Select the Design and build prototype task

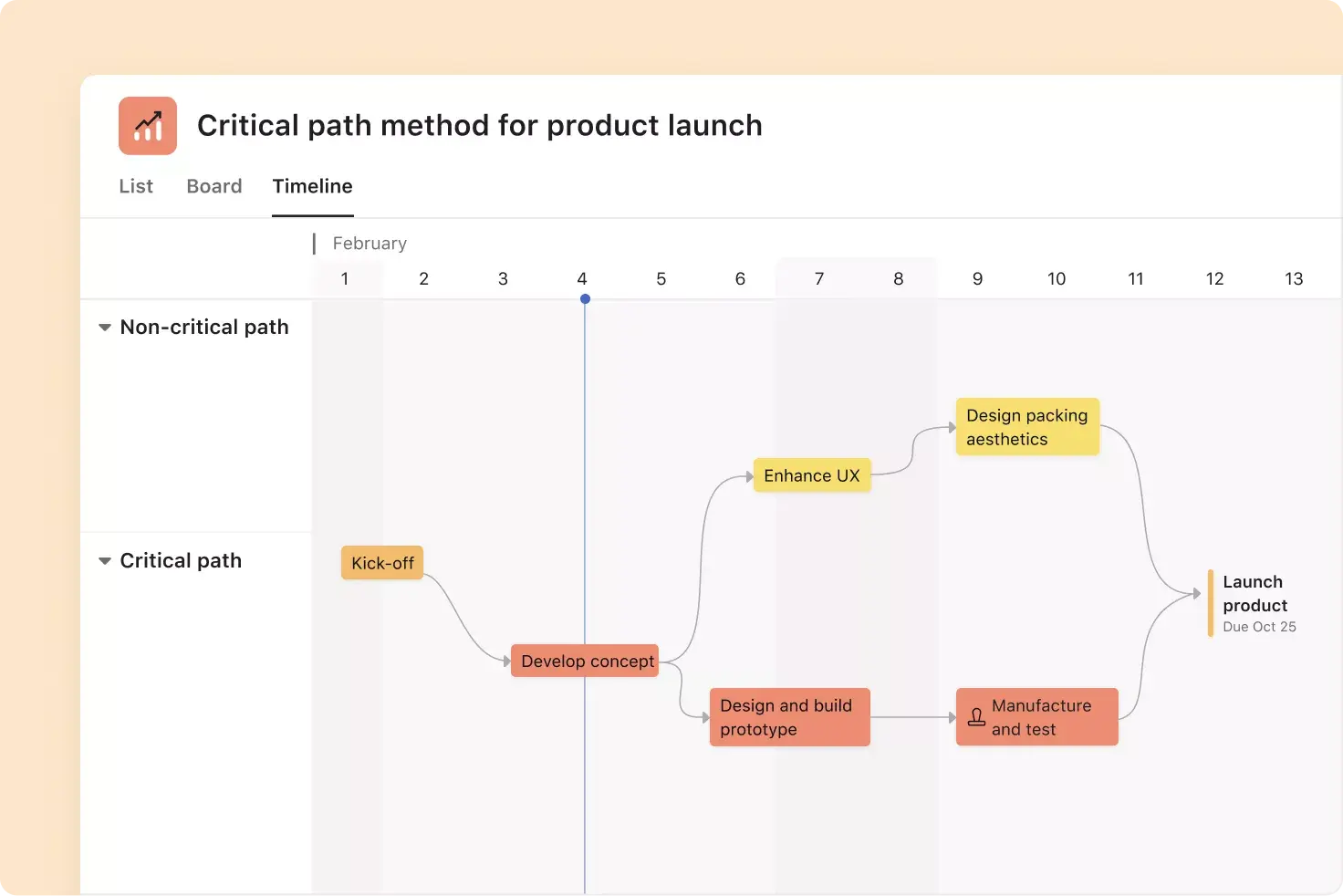tap(789, 717)
